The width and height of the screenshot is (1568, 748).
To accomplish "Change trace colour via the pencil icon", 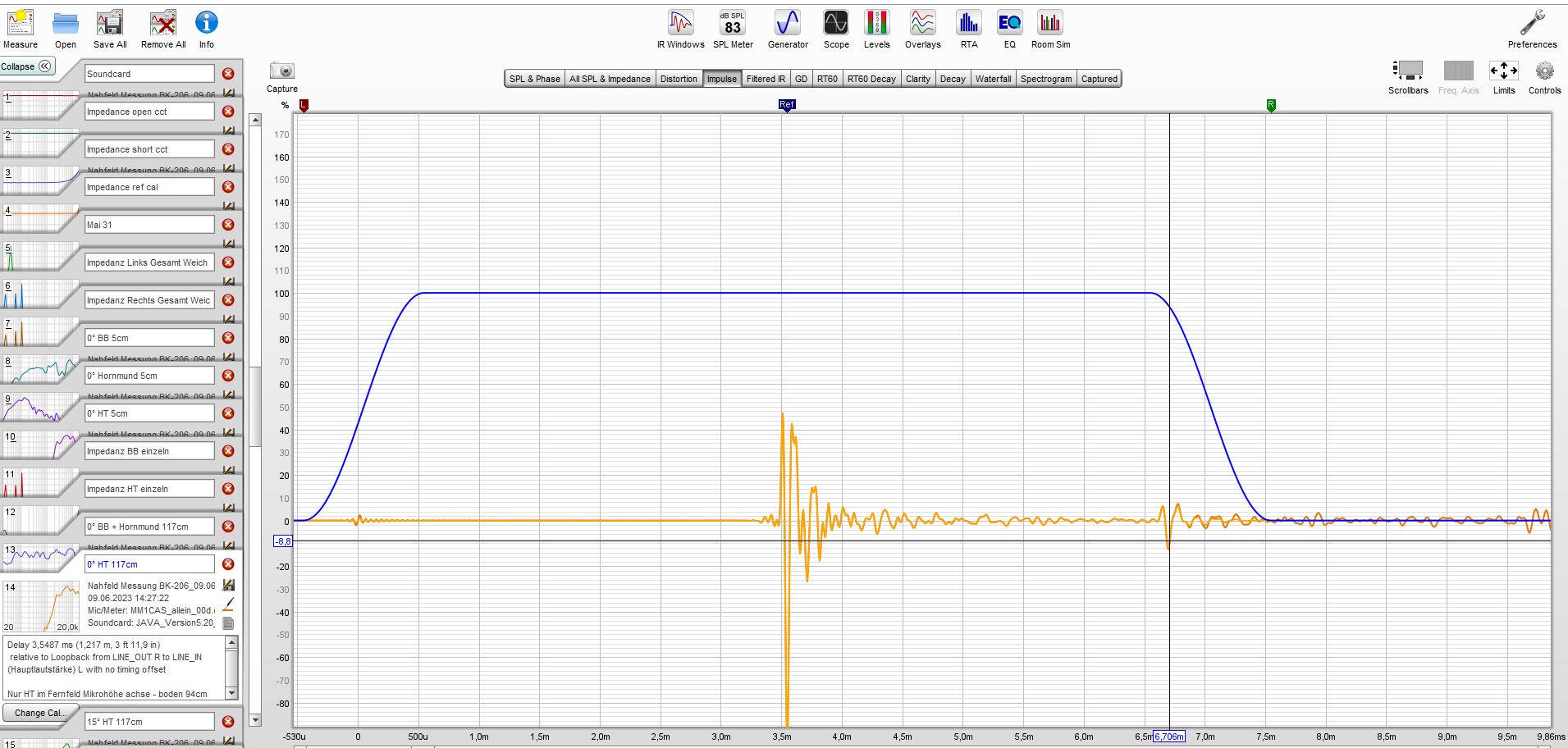I will pyautogui.click(x=229, y=604).
